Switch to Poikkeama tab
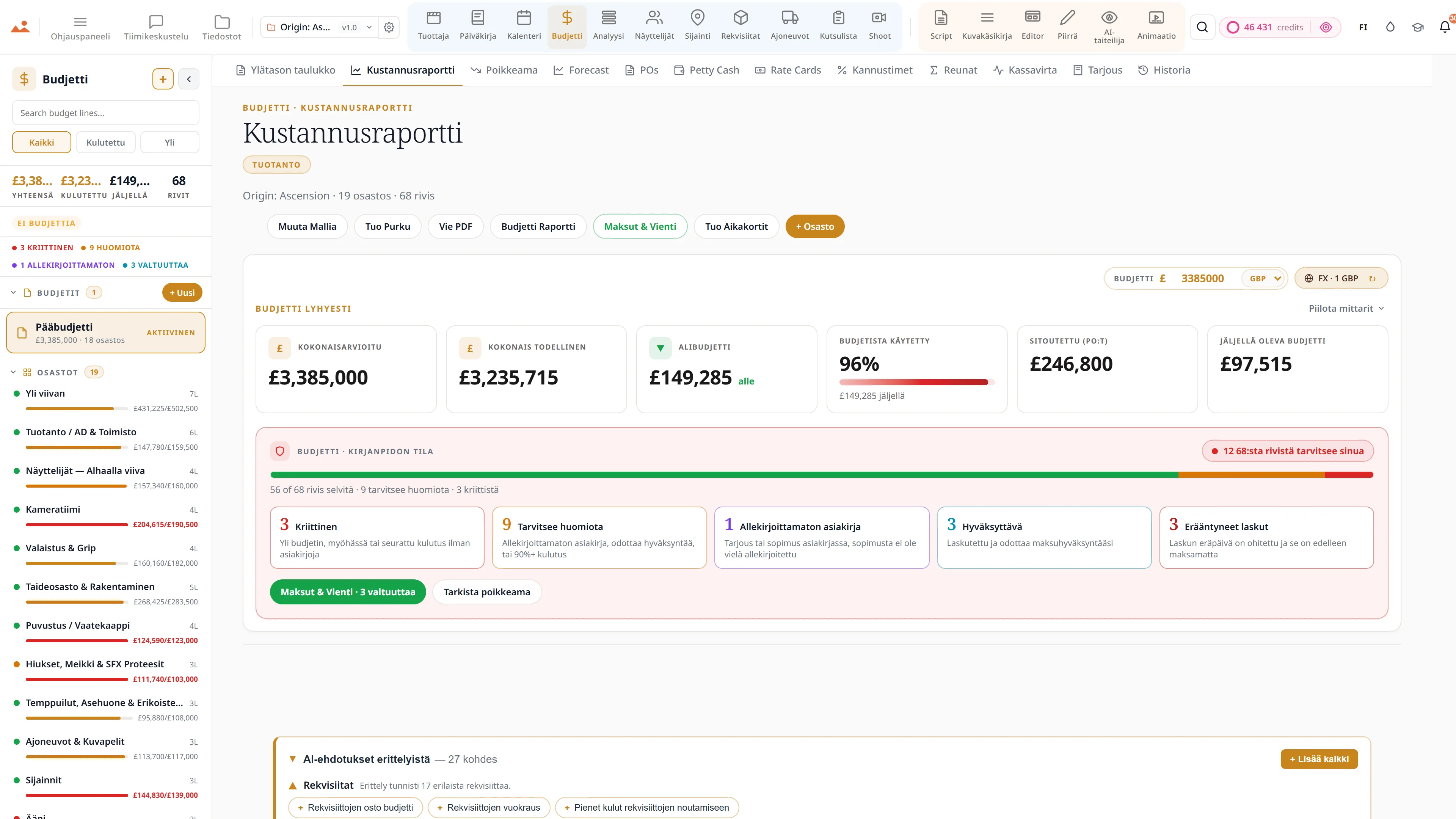1456x819 pixels. tap(504, 70)
